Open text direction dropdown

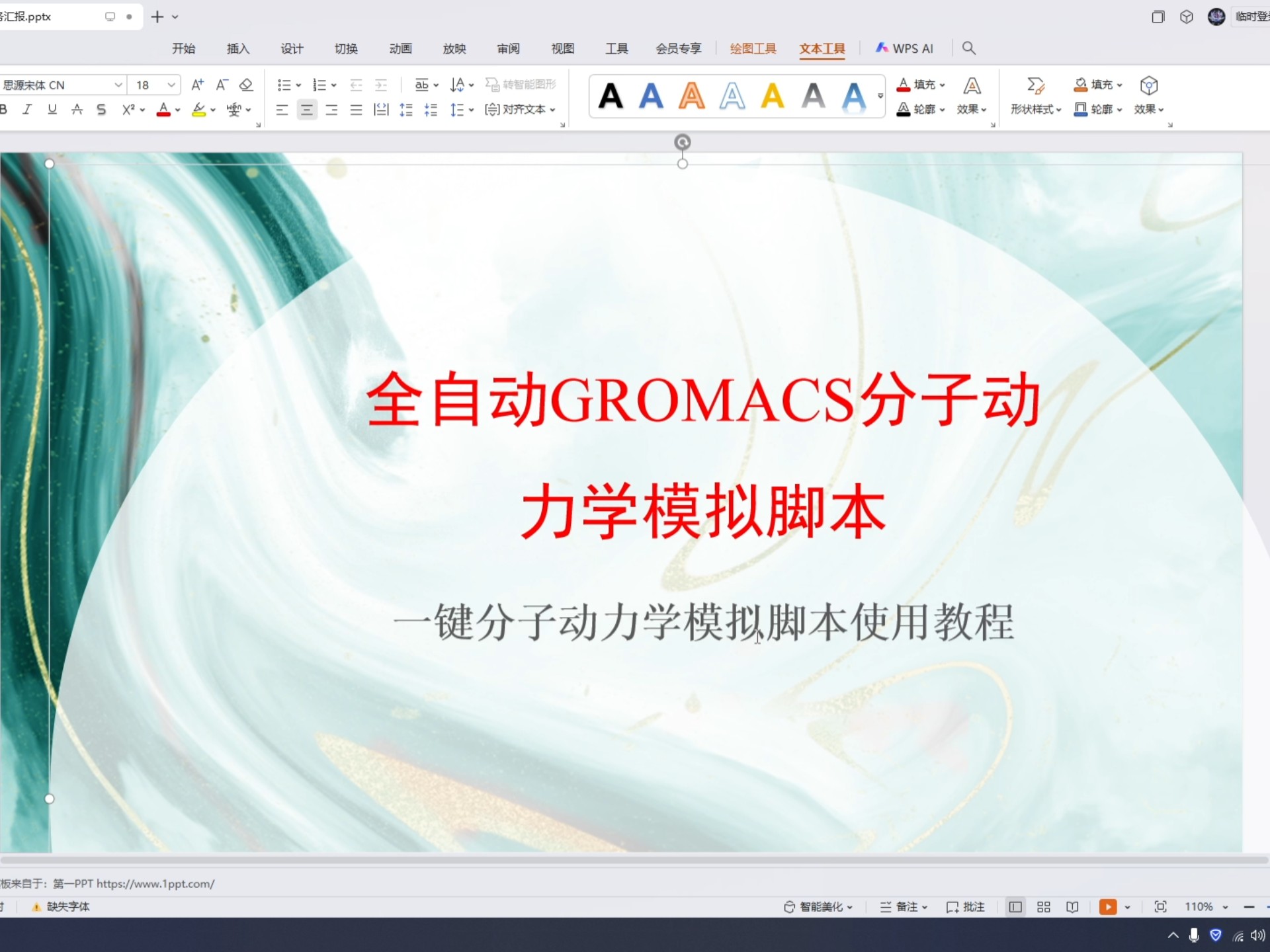[x=462, y=85]
